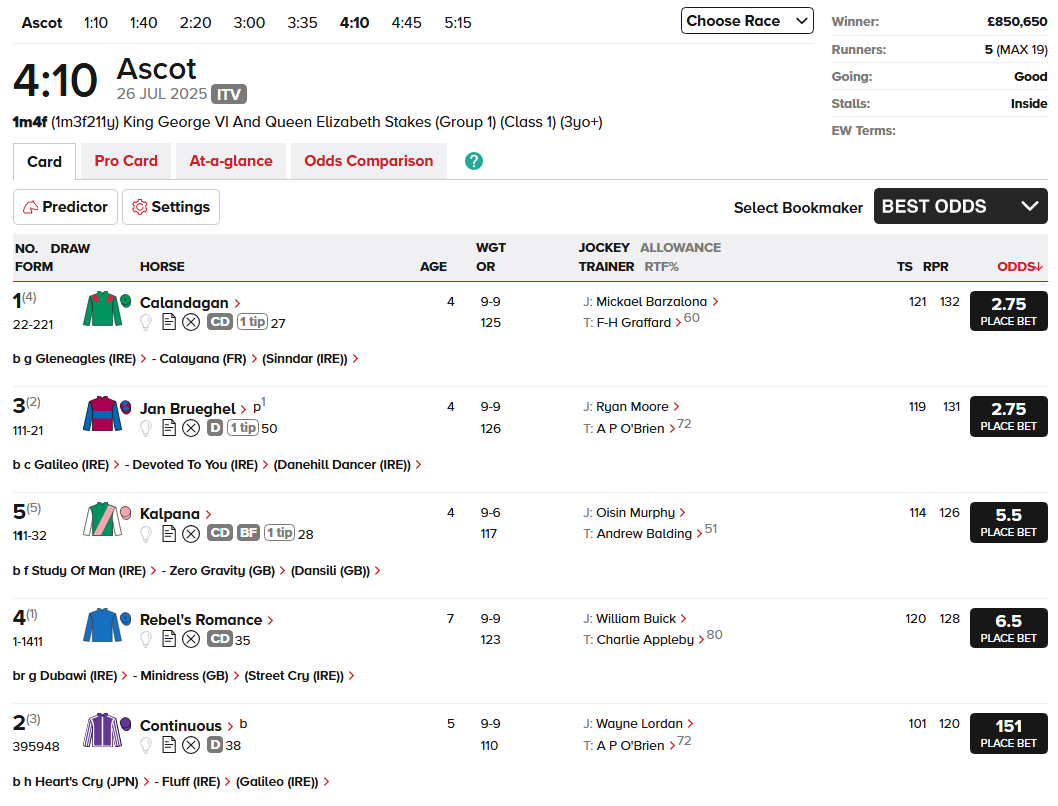Sort by ODDS column header
The image size is (1058, 806).
coord(1020,266)
